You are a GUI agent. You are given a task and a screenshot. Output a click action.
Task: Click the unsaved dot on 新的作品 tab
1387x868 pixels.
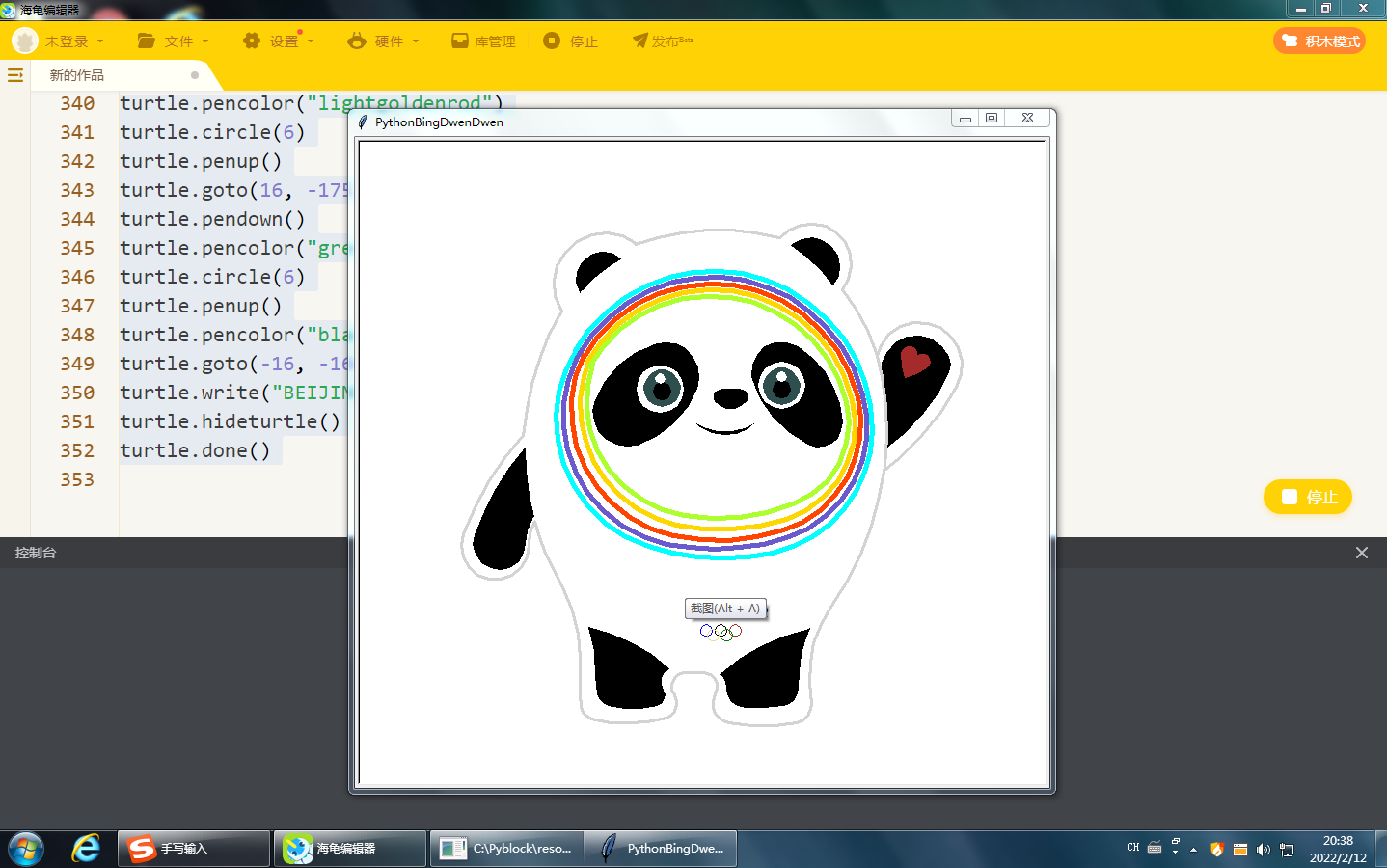pos(195,75)
